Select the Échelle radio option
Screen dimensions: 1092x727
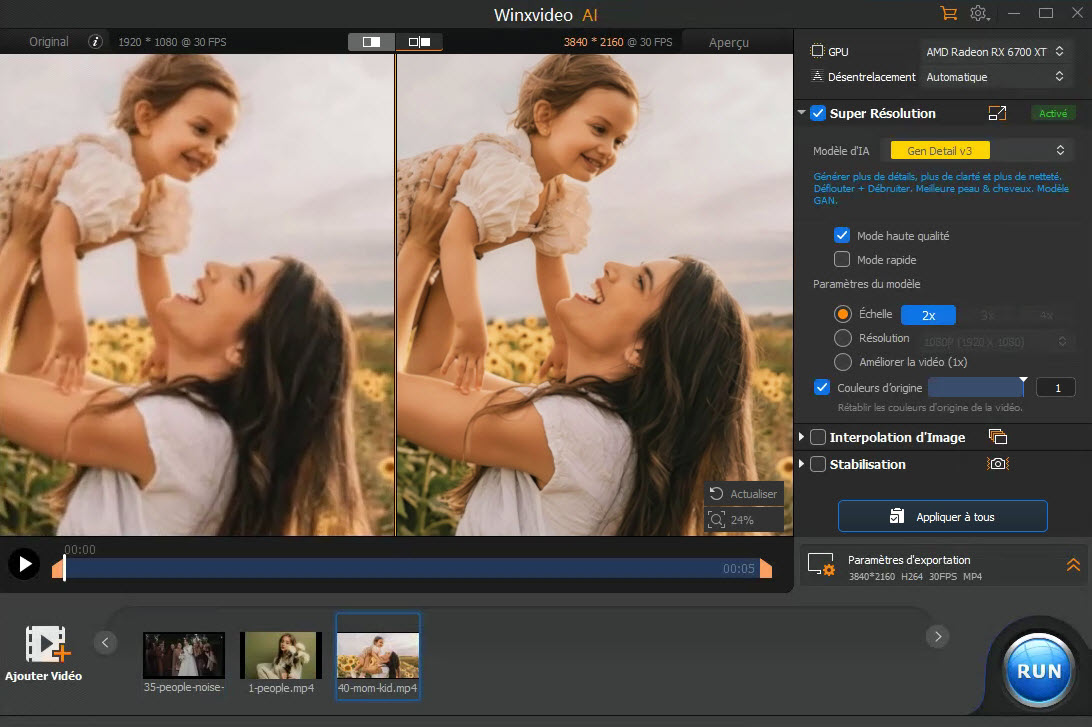click(843, 314)
